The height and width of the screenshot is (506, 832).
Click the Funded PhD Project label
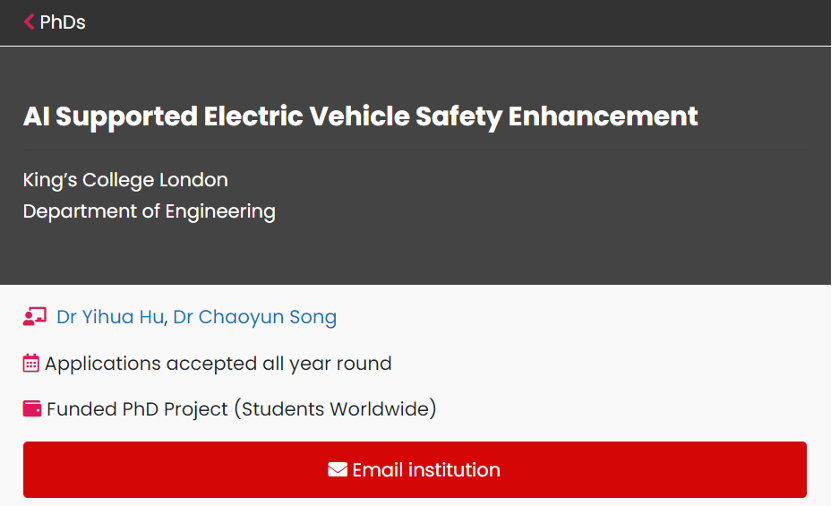(137, 409)
